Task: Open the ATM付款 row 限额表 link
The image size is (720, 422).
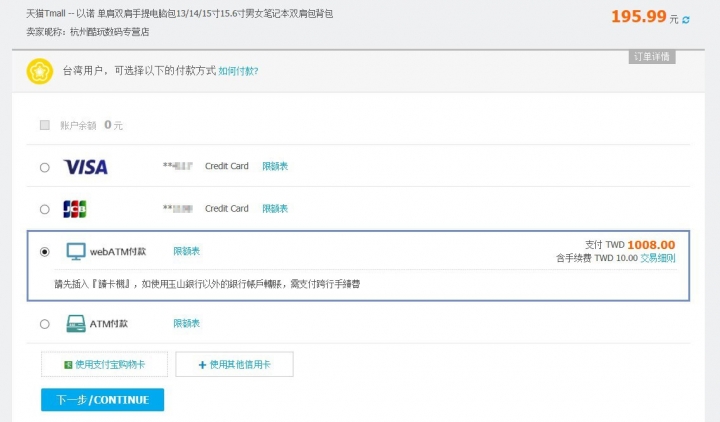Action: coord(186,323)
